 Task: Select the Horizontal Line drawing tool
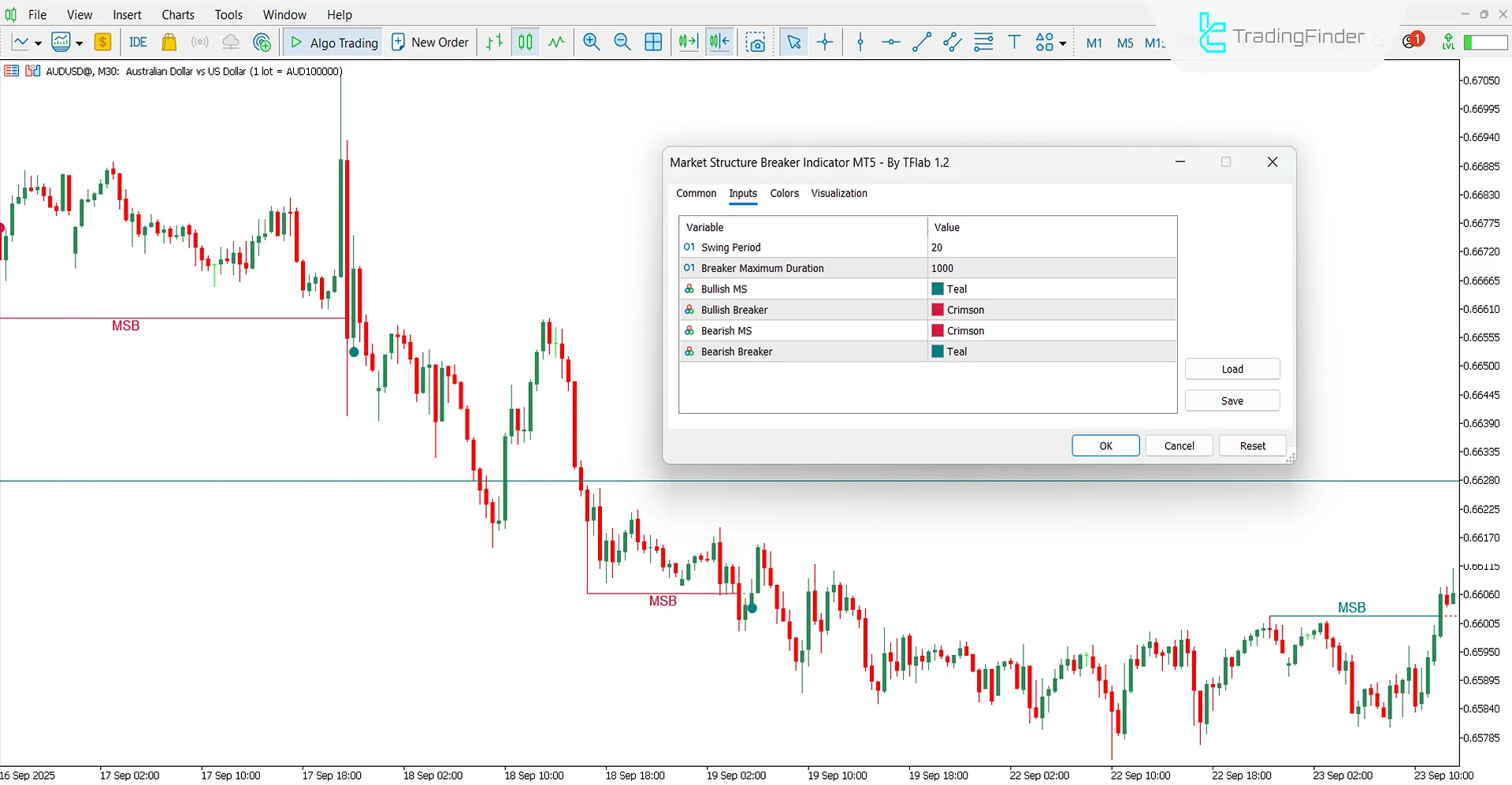pos(890,42)
